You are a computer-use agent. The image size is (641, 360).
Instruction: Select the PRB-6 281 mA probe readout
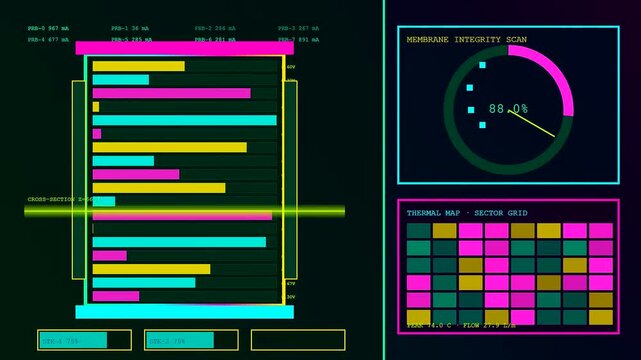point(215,40)
